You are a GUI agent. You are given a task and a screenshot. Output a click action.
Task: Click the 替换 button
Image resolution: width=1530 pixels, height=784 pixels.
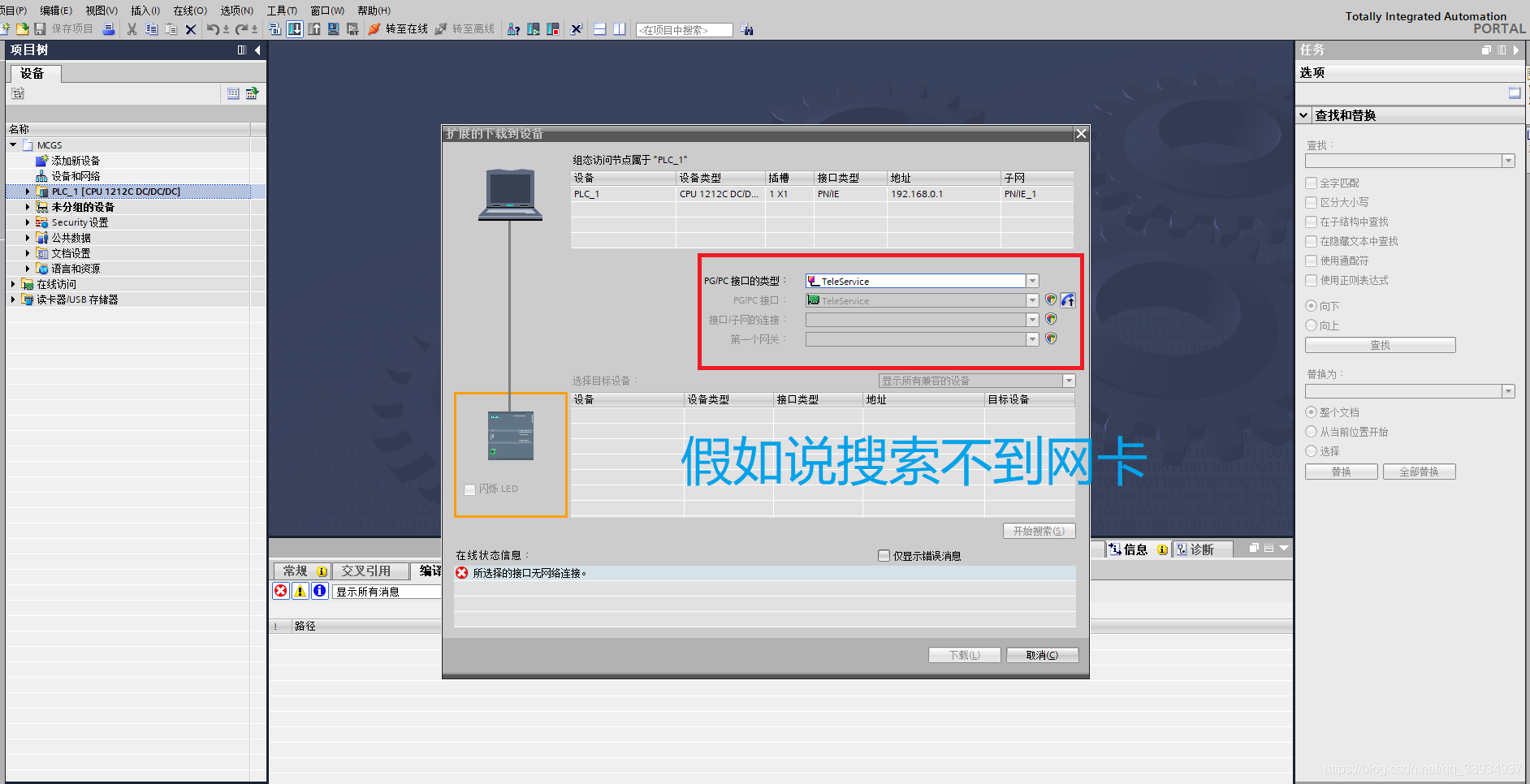click(1341, 472)
